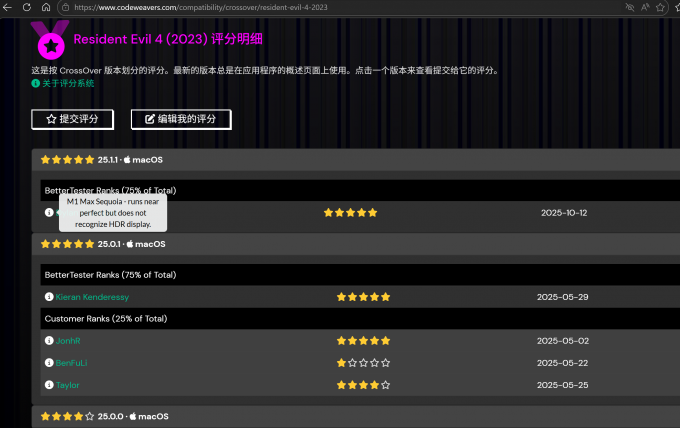Click the green info icon beside 关于评分系统
Screen dimensions: 680x428
coord(36,83)
